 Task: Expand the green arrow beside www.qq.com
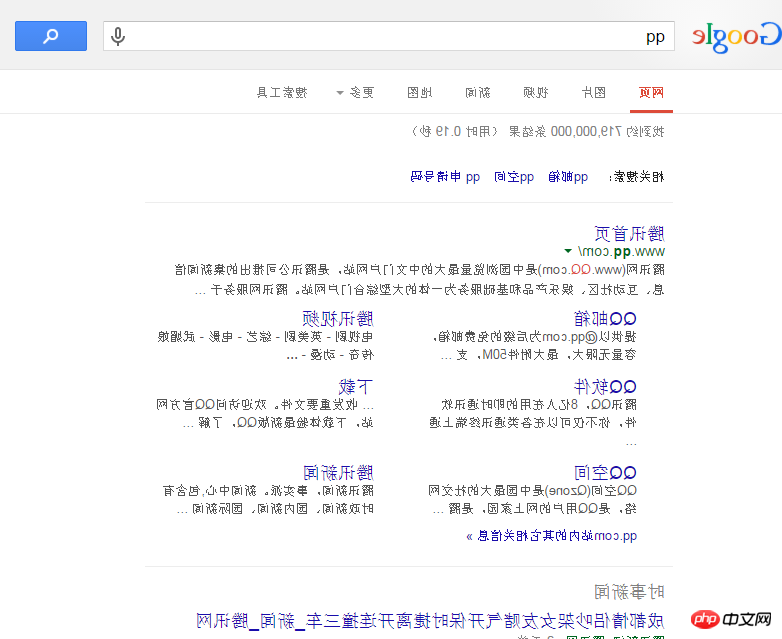tap(567, 252)
